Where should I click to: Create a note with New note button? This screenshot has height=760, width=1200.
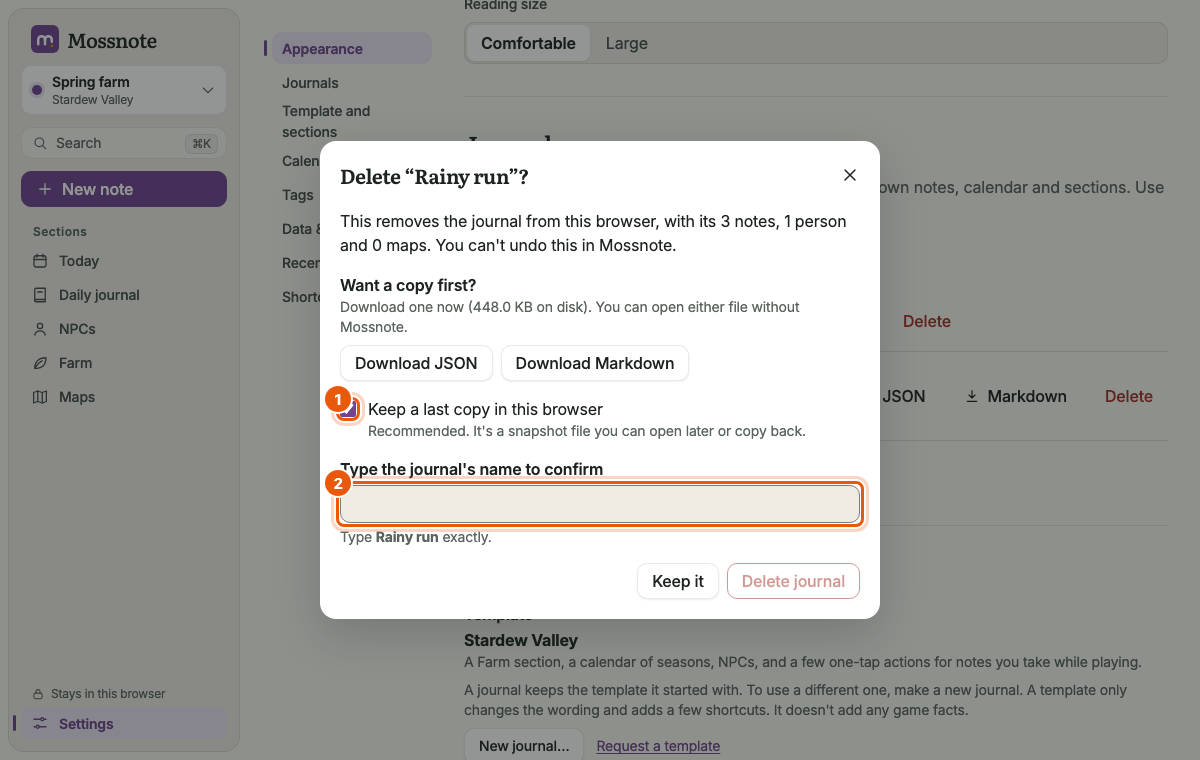[x=124, y=189]
